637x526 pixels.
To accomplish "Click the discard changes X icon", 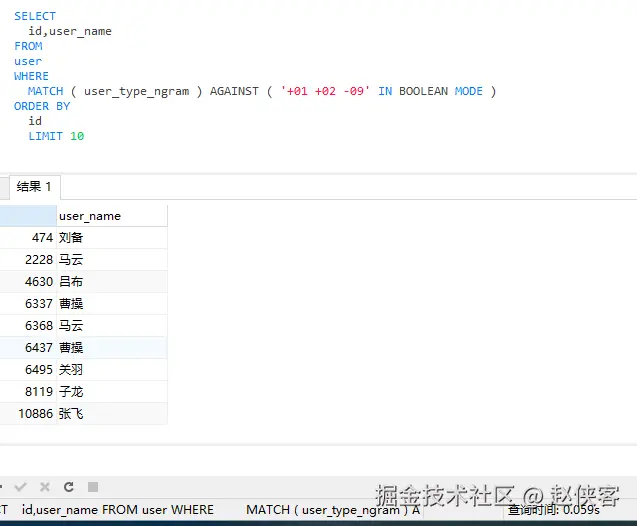I will click(45, 487).
